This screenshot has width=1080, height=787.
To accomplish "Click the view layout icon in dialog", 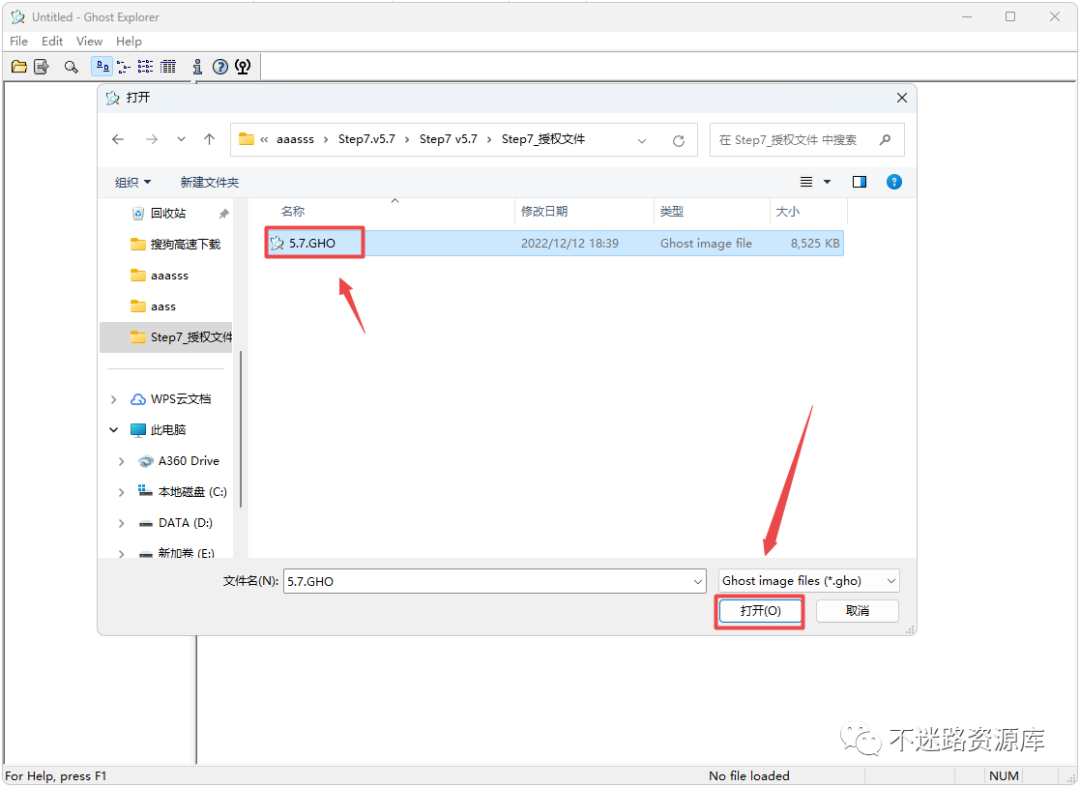I will pos(806,182).
